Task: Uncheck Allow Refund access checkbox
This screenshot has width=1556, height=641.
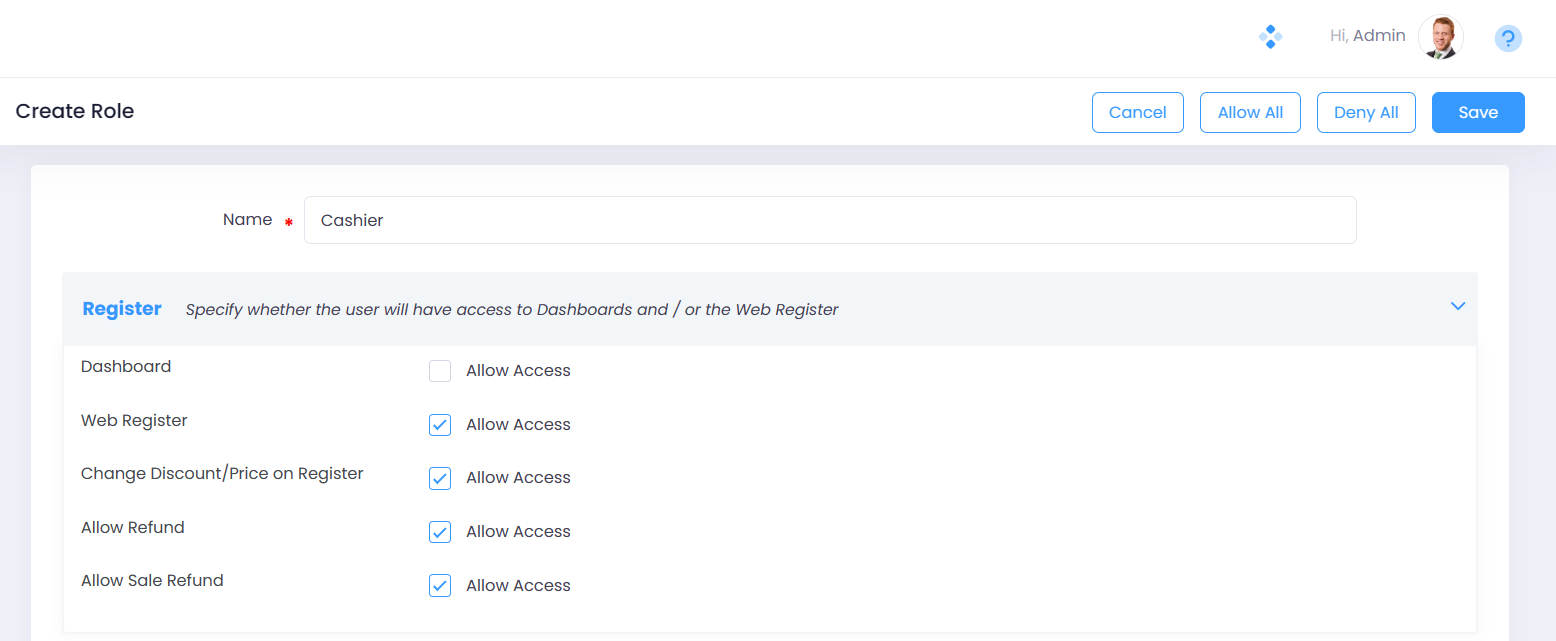Action: pos(440,532)
